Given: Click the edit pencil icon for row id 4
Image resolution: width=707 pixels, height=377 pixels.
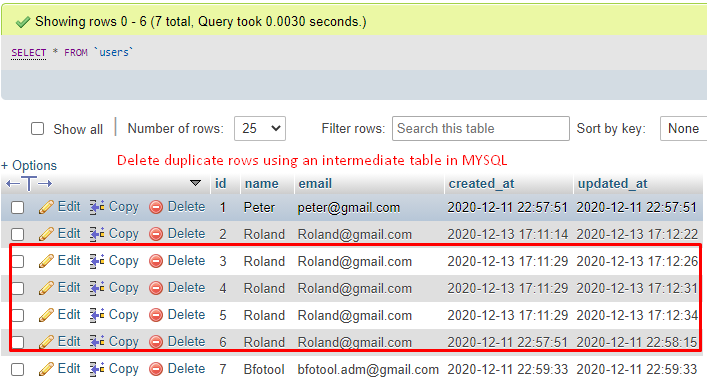Looking at the screenshot, I should [46, 288].
